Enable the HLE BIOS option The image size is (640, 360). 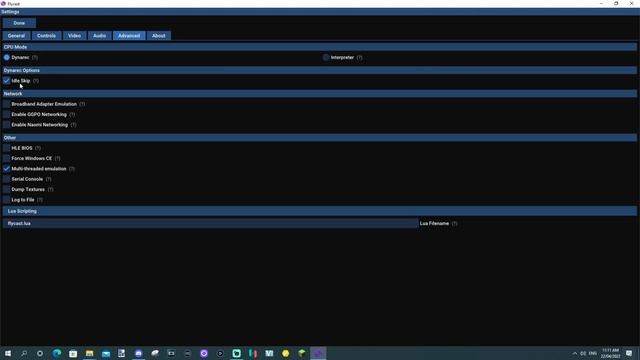click(7, 148)
